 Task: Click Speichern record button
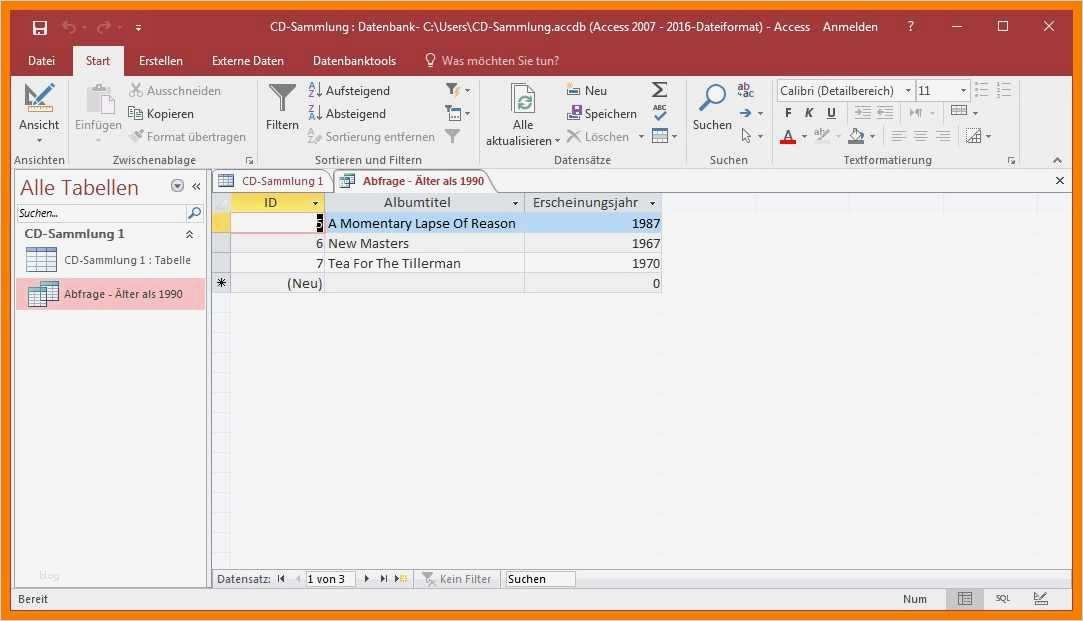[602, 114]
